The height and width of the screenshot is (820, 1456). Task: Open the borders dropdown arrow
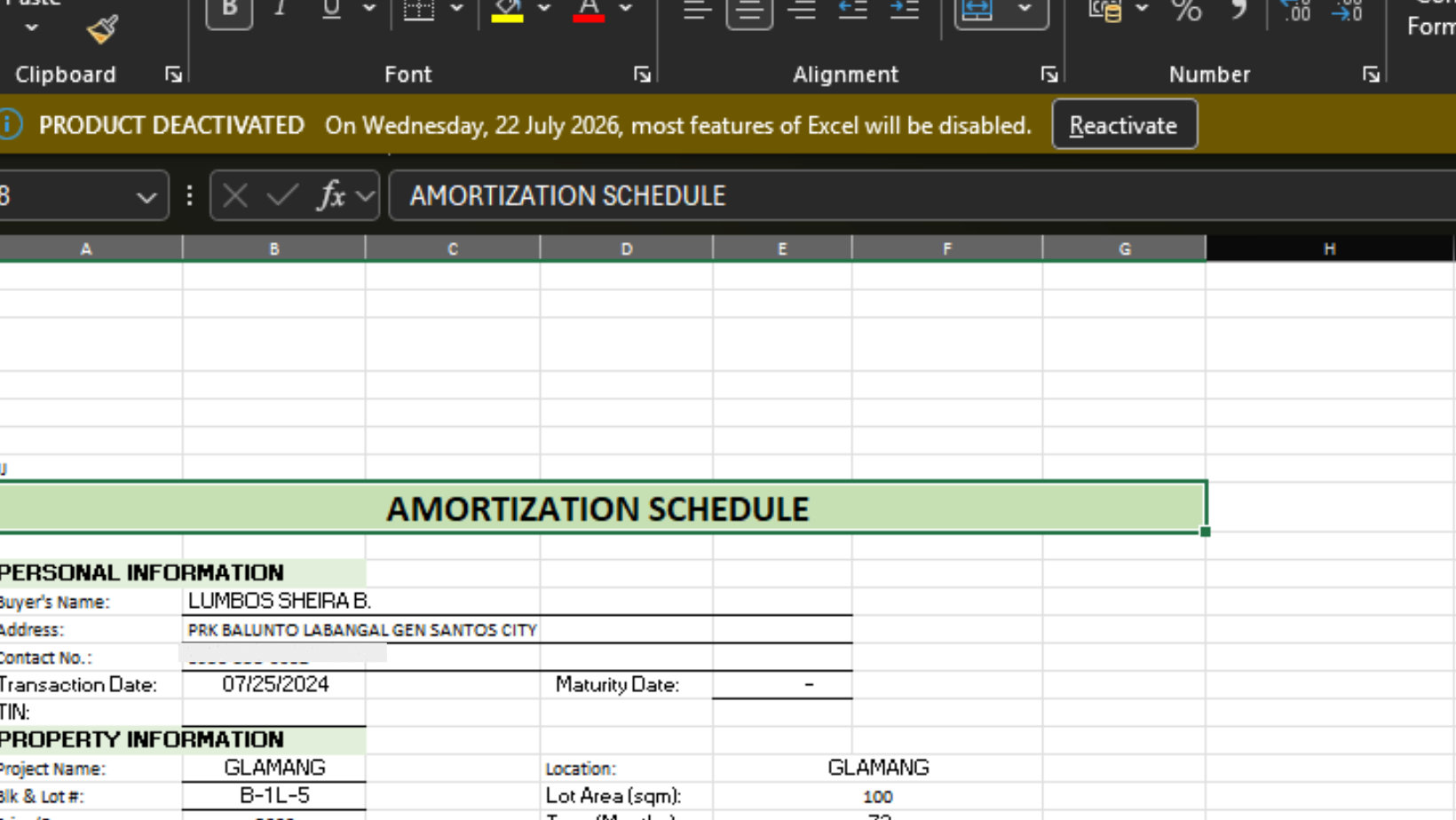click(456, 9)
